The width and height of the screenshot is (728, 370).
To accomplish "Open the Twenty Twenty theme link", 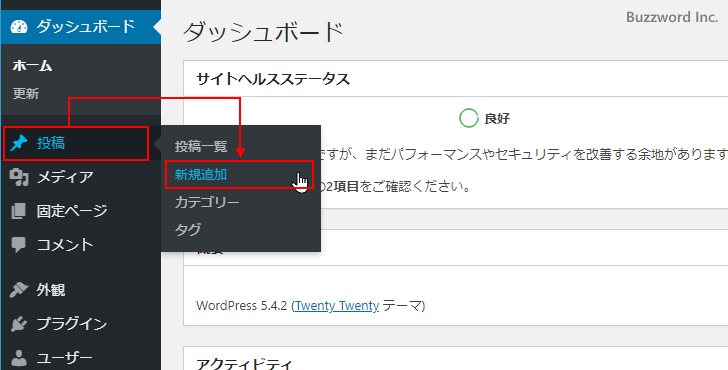I will [x=337, y=306].
